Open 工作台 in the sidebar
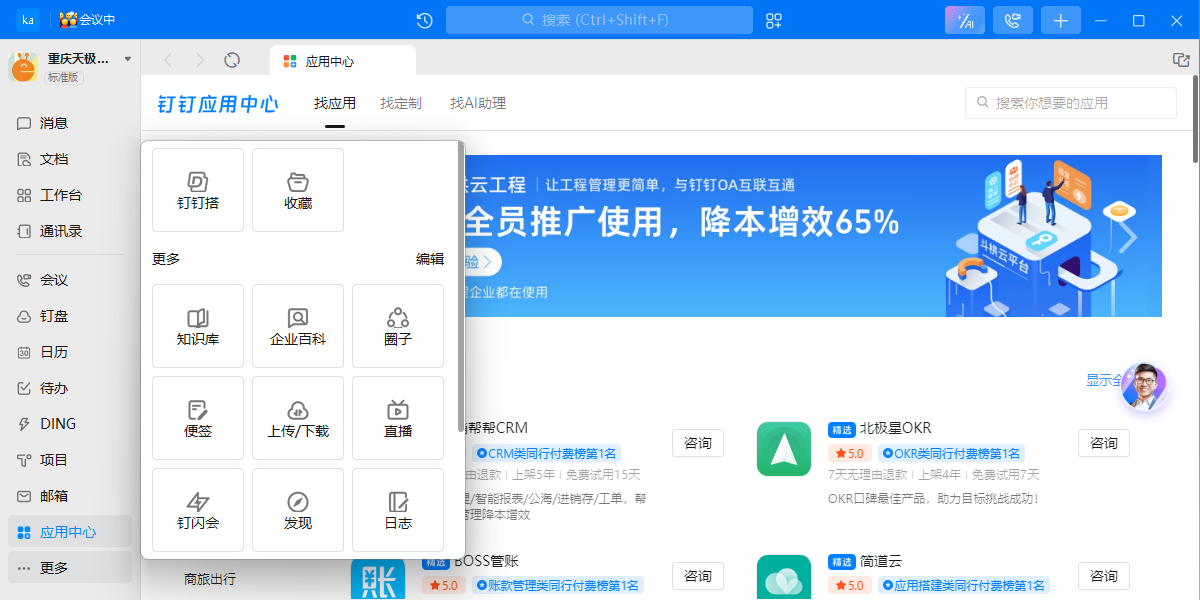Screen dimensions: 1200x600 point(70,195)
